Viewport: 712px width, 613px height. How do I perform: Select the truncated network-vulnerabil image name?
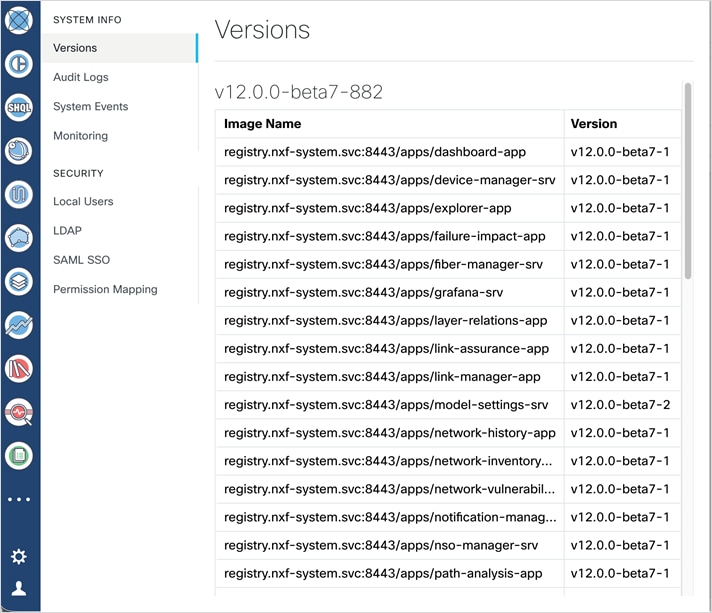pos(390,489)
